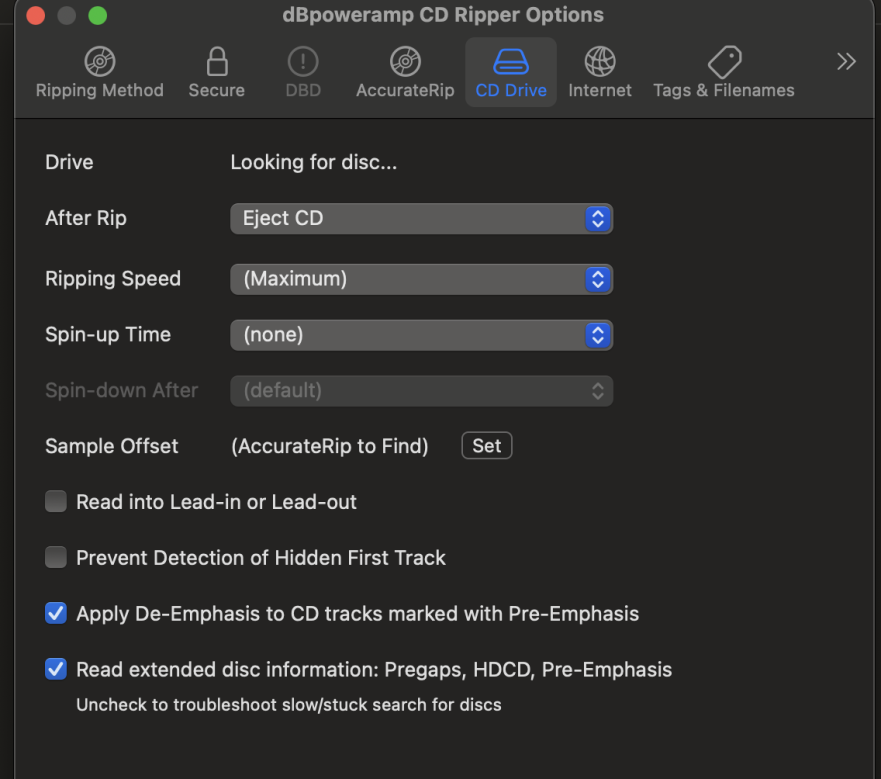
Task: Open the Spin-down After default dropdown
Action: click(421, 391)
